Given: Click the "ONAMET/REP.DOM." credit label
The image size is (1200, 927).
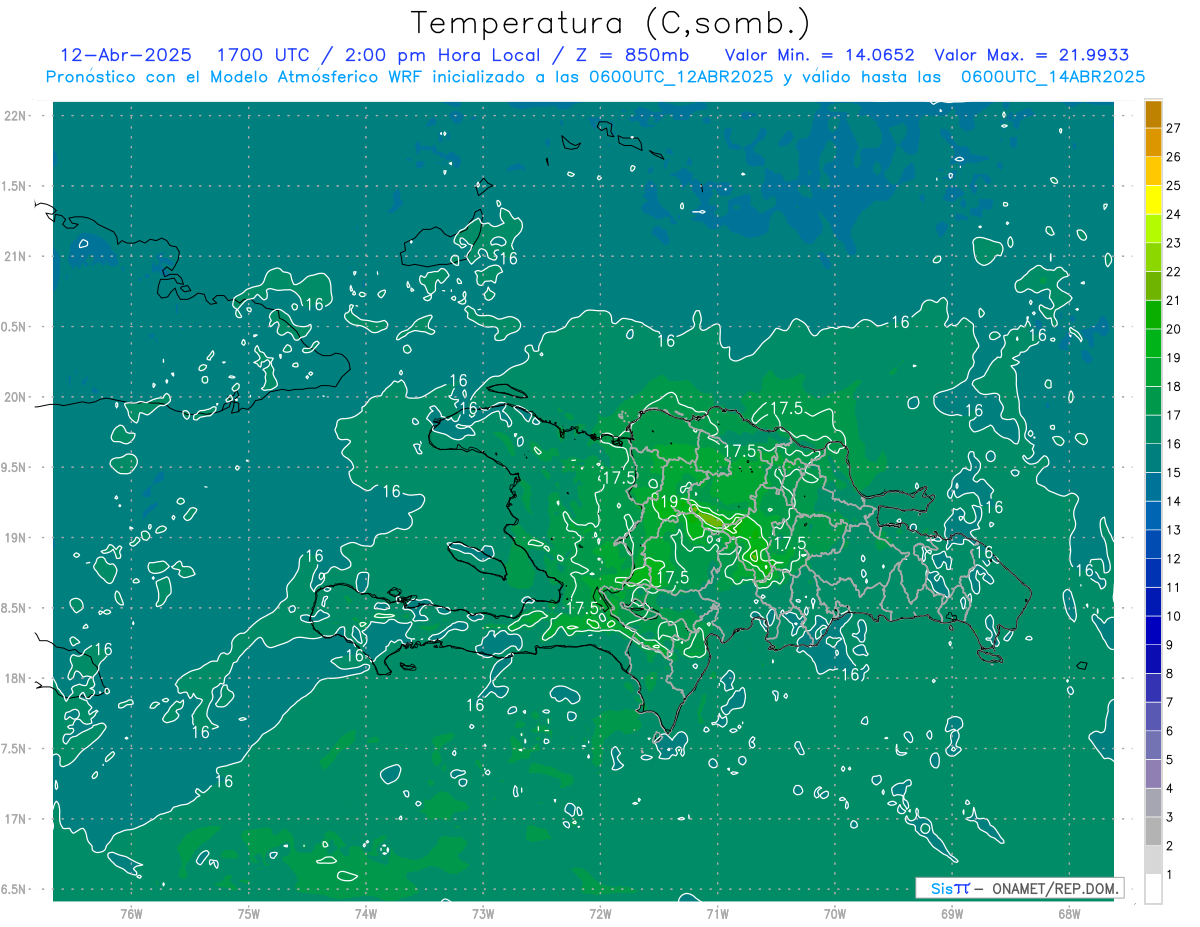Looking at the screenshot, I should tap(1056, 888).
